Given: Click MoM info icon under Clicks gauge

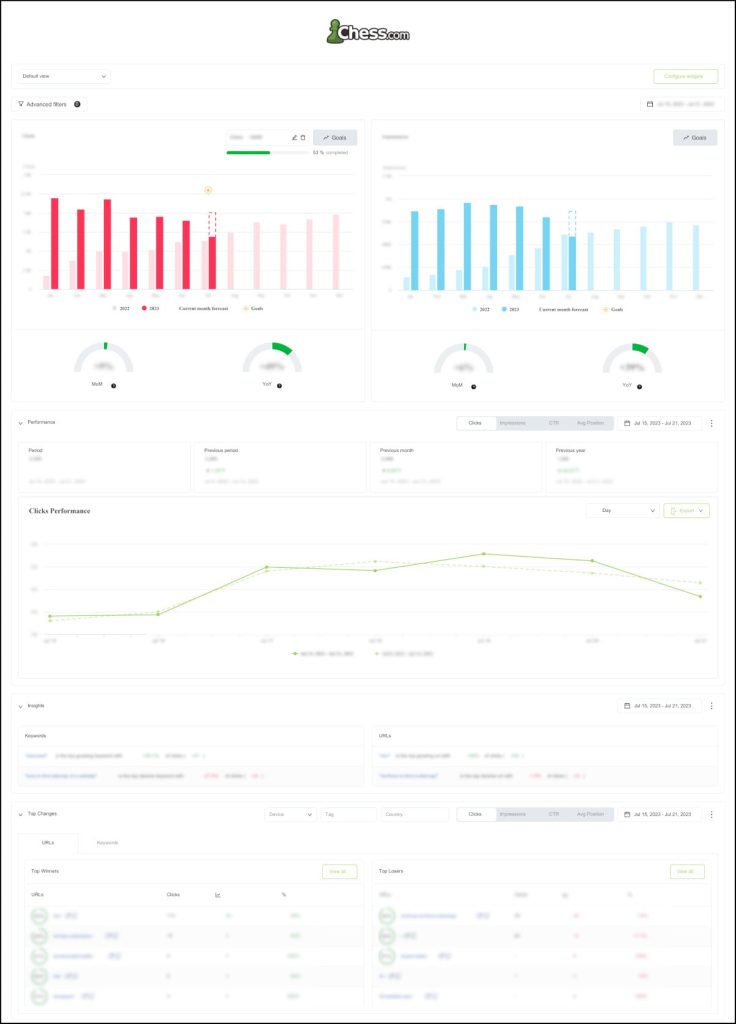Looking at the screenshot, I should pos(114,386).
